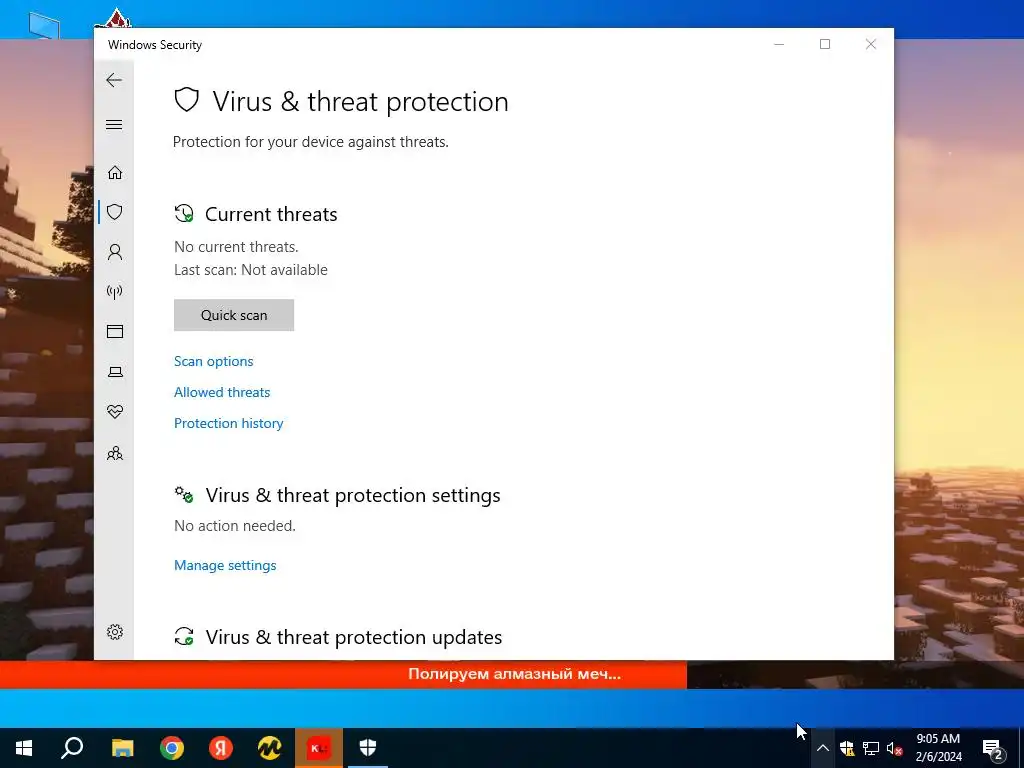Click the shield icon beside page title
The width and height of the screenshot is (1024, 768).
(186, 101)
